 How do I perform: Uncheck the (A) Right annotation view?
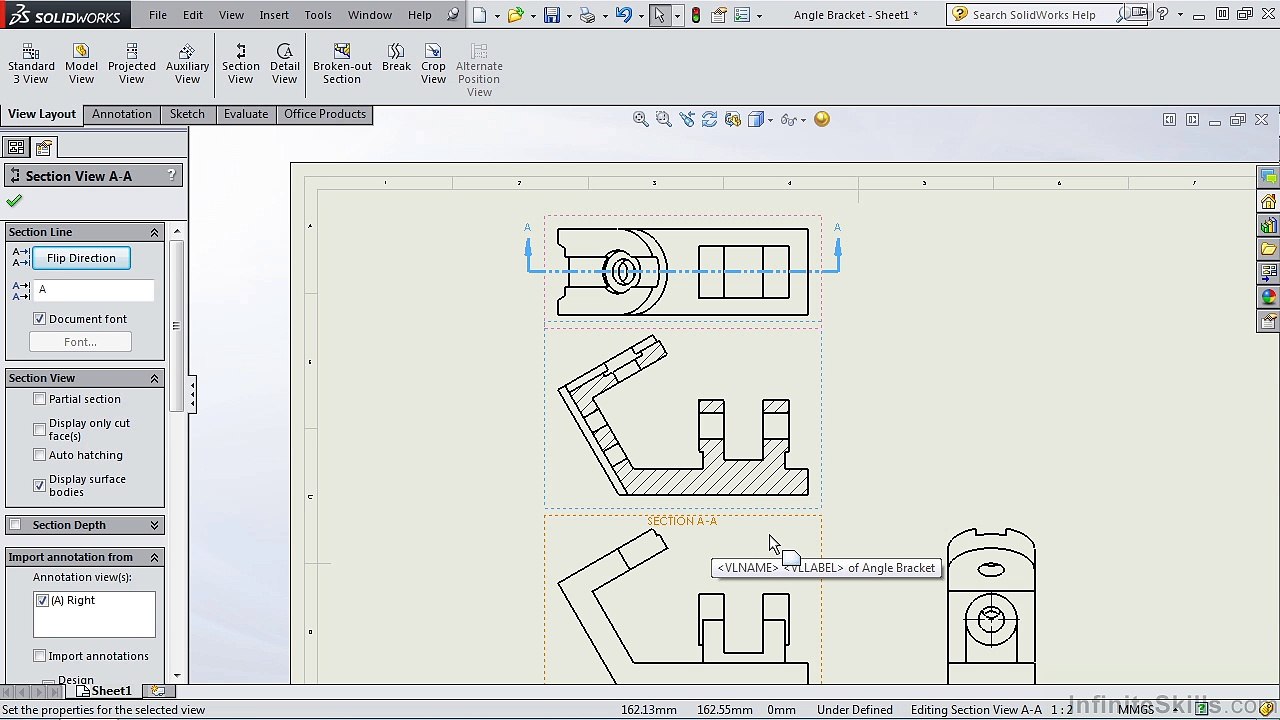[42, 600]
